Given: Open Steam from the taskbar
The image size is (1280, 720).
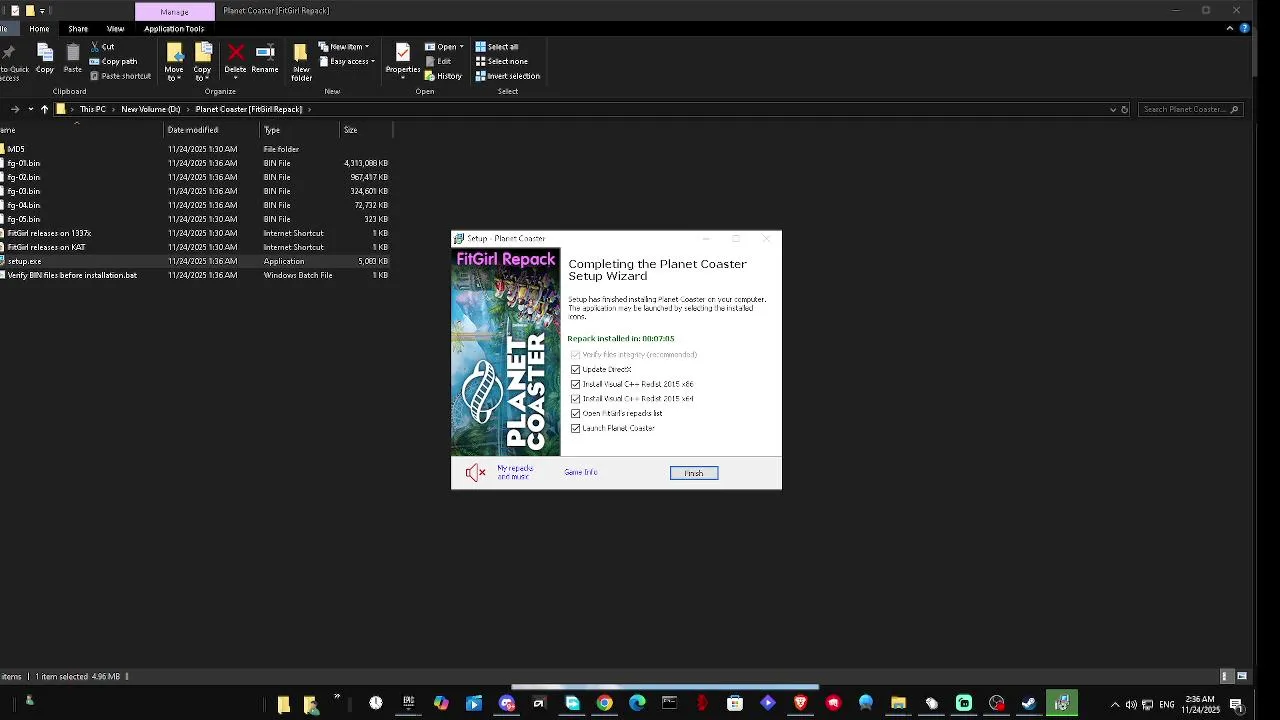Looking at the screenshot, I should pos(1029,703).
